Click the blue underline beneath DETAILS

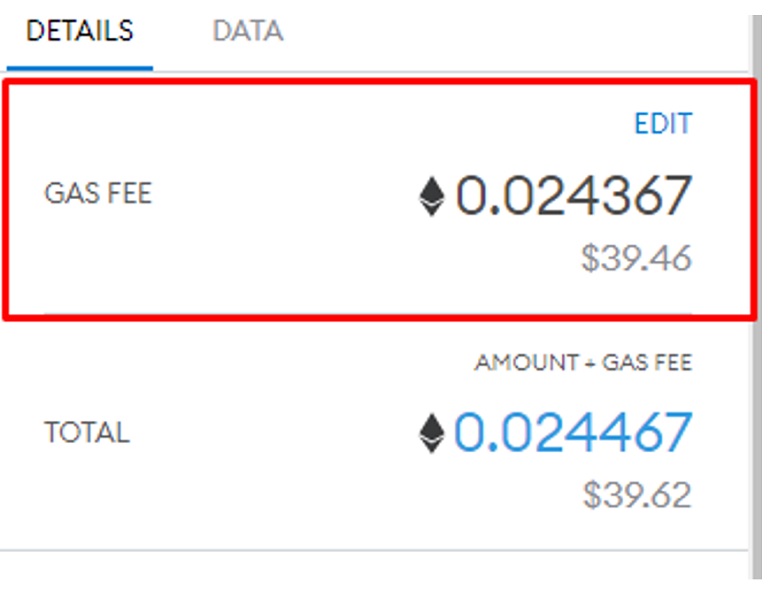[79, 68]
